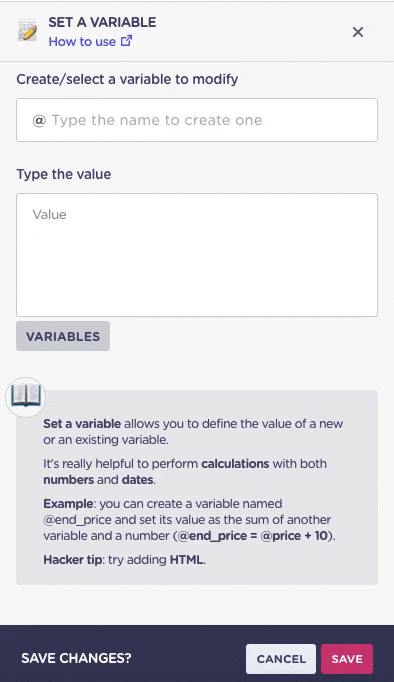Click the SAVE CHANGES? prompt text
The image size is (394, 682).
coord(76,658)
